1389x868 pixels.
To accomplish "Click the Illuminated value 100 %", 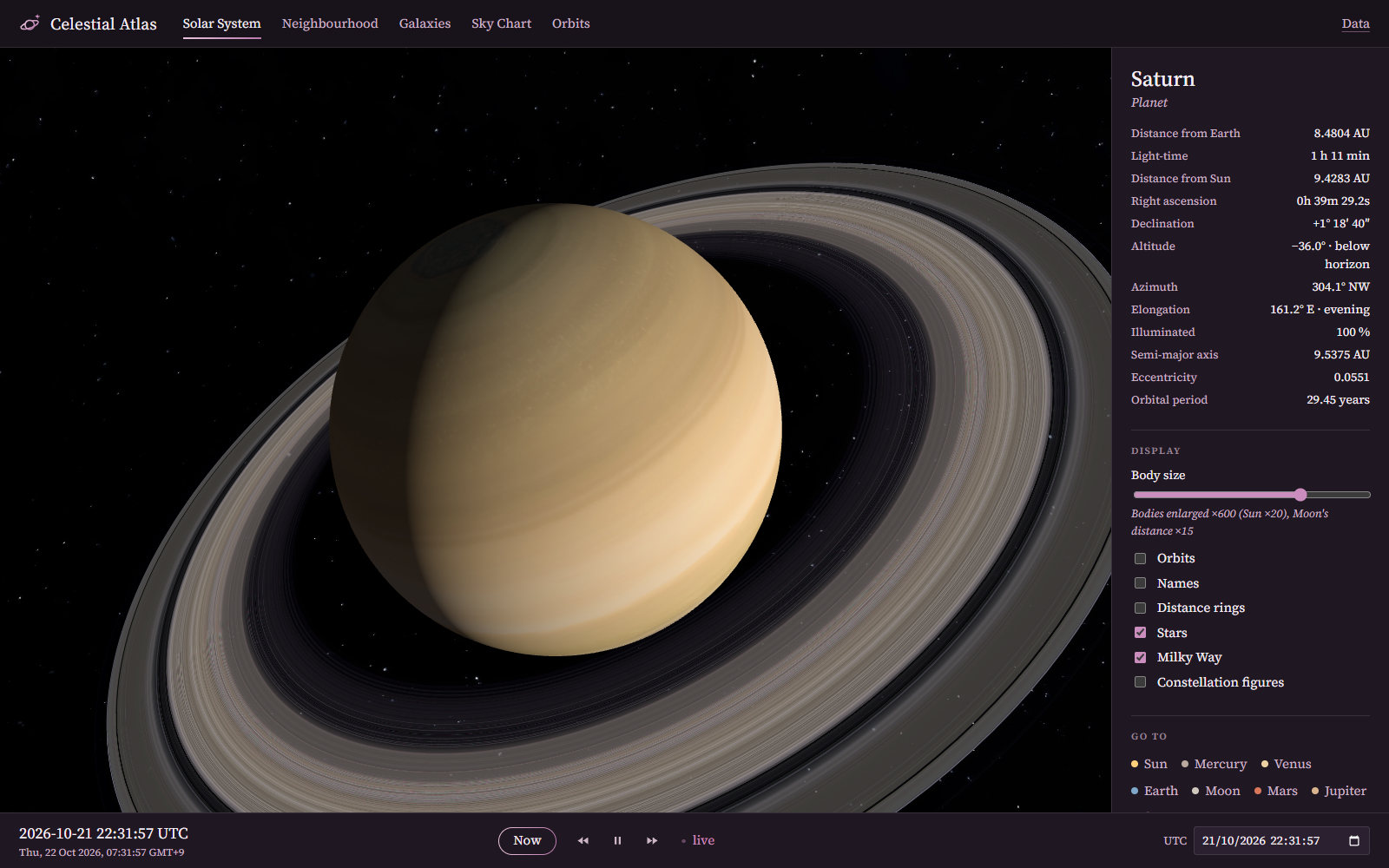I will [x=1353, y=332].
